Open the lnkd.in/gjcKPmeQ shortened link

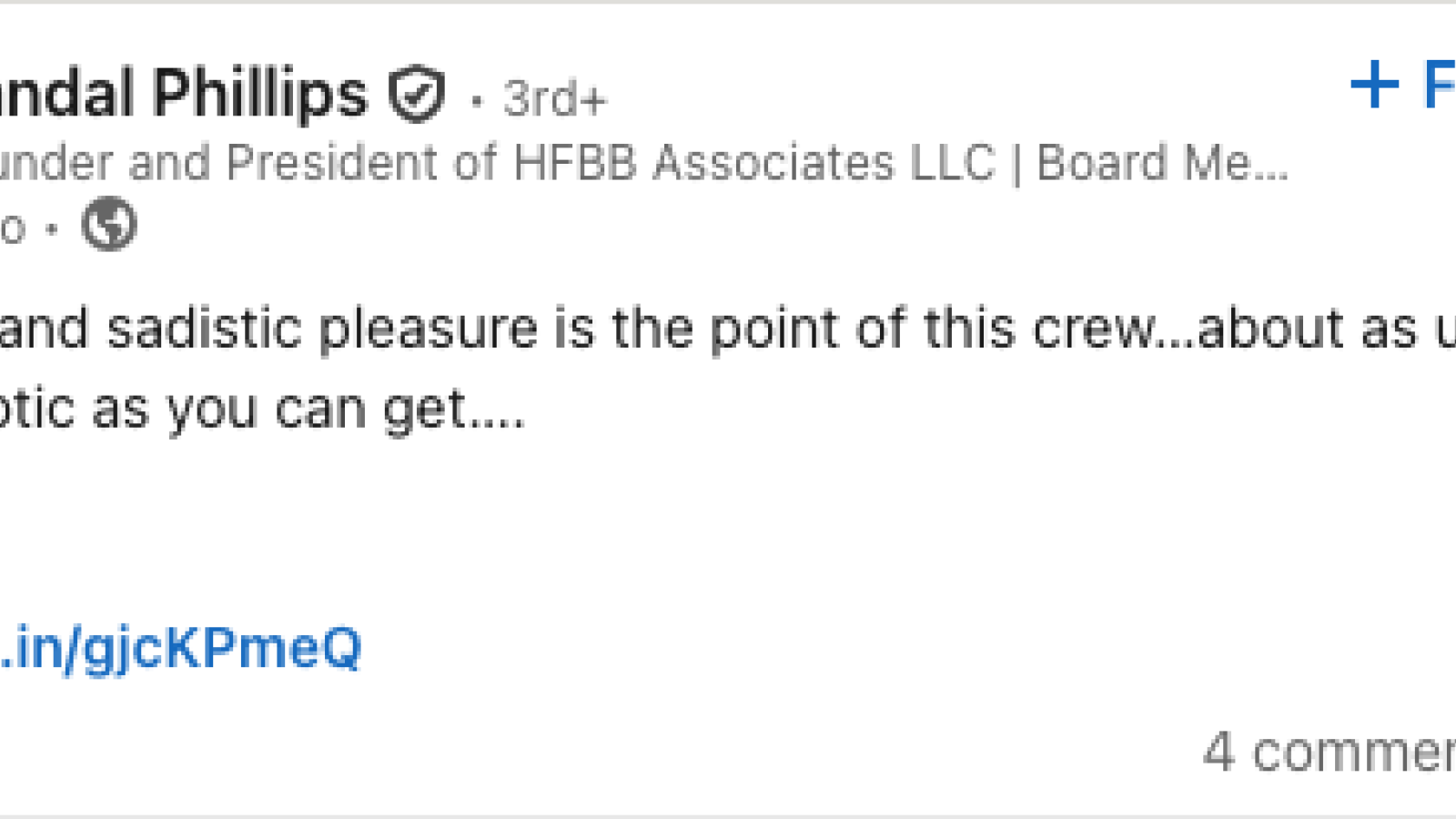(180, 648)
